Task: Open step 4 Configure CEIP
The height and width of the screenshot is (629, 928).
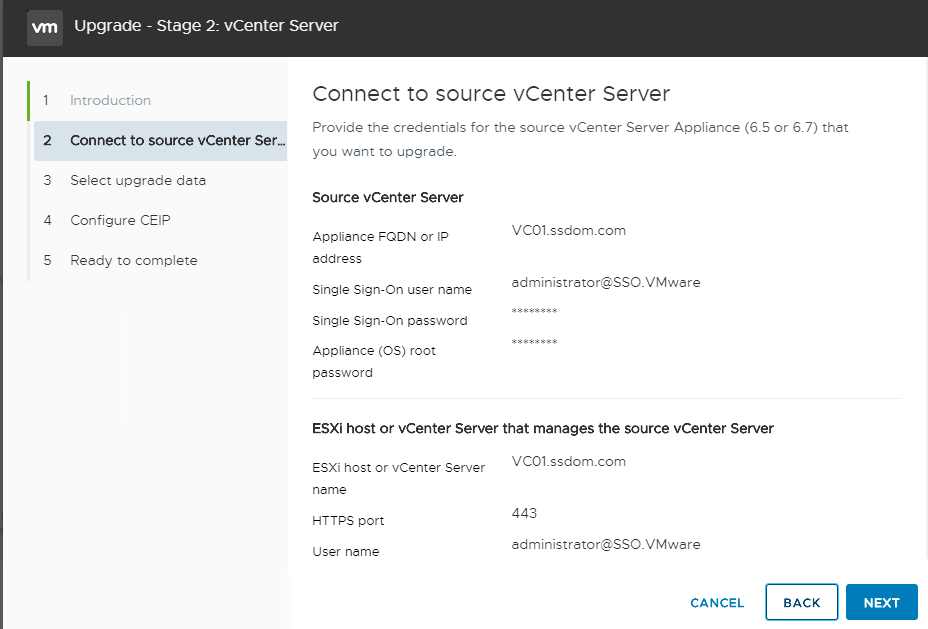Action: pos(120,220)
